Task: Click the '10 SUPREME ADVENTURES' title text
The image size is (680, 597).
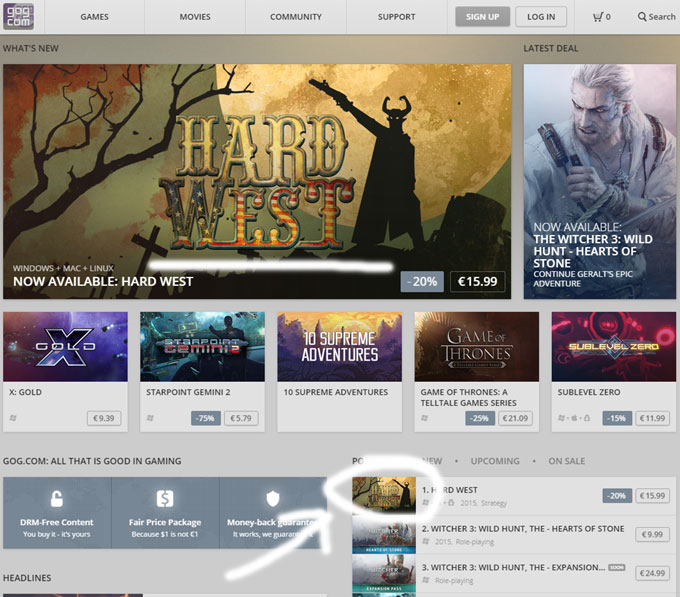Action: [x=336, y=392]
